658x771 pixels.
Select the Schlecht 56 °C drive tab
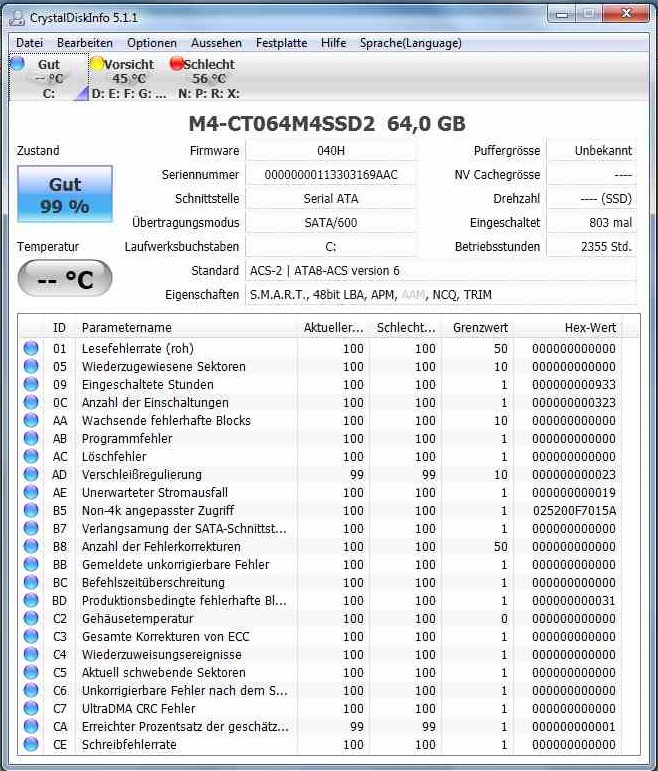coord(209,78)
